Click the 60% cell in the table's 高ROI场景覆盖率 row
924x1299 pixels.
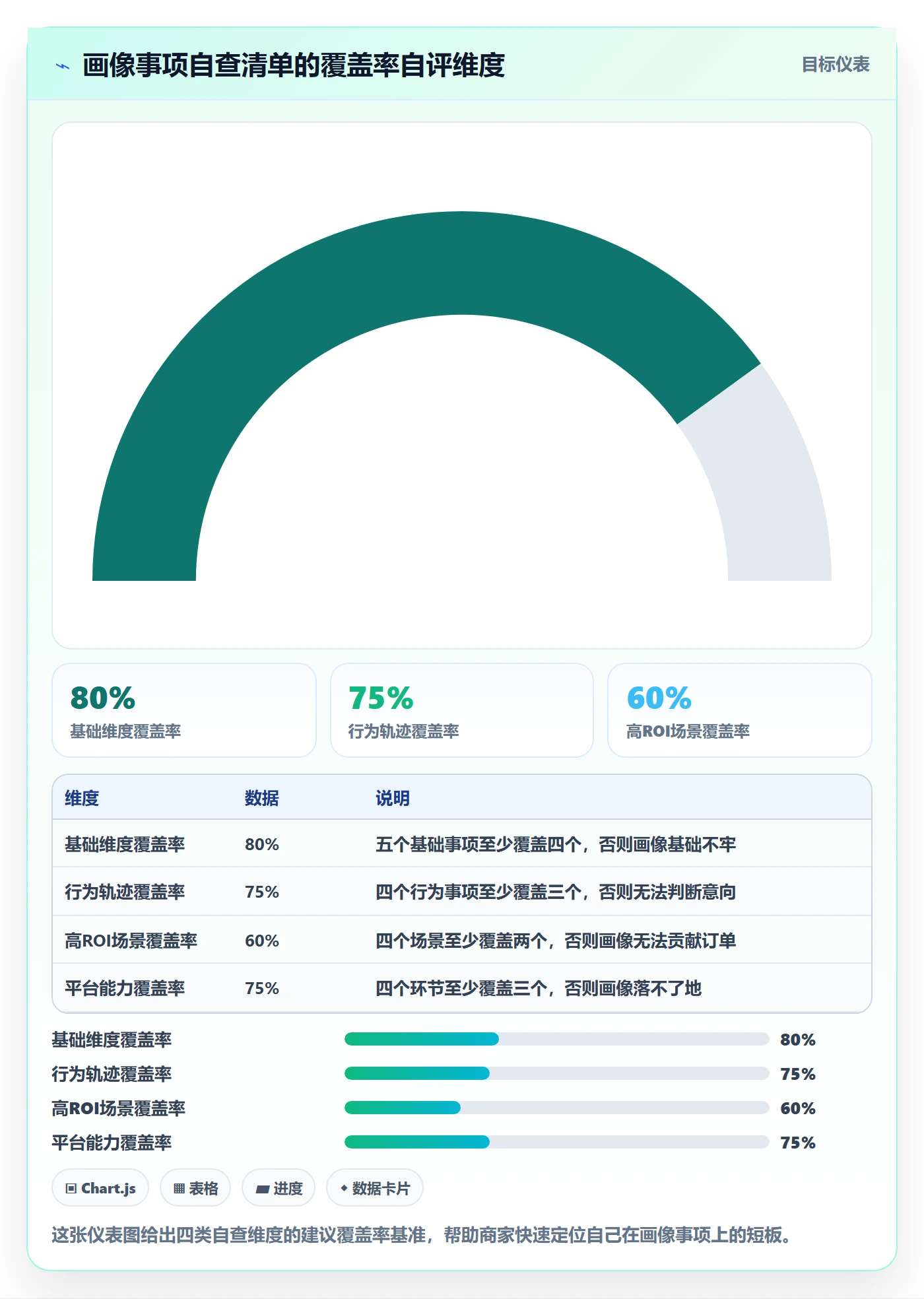pyautogui.click(x=262, y=941)
